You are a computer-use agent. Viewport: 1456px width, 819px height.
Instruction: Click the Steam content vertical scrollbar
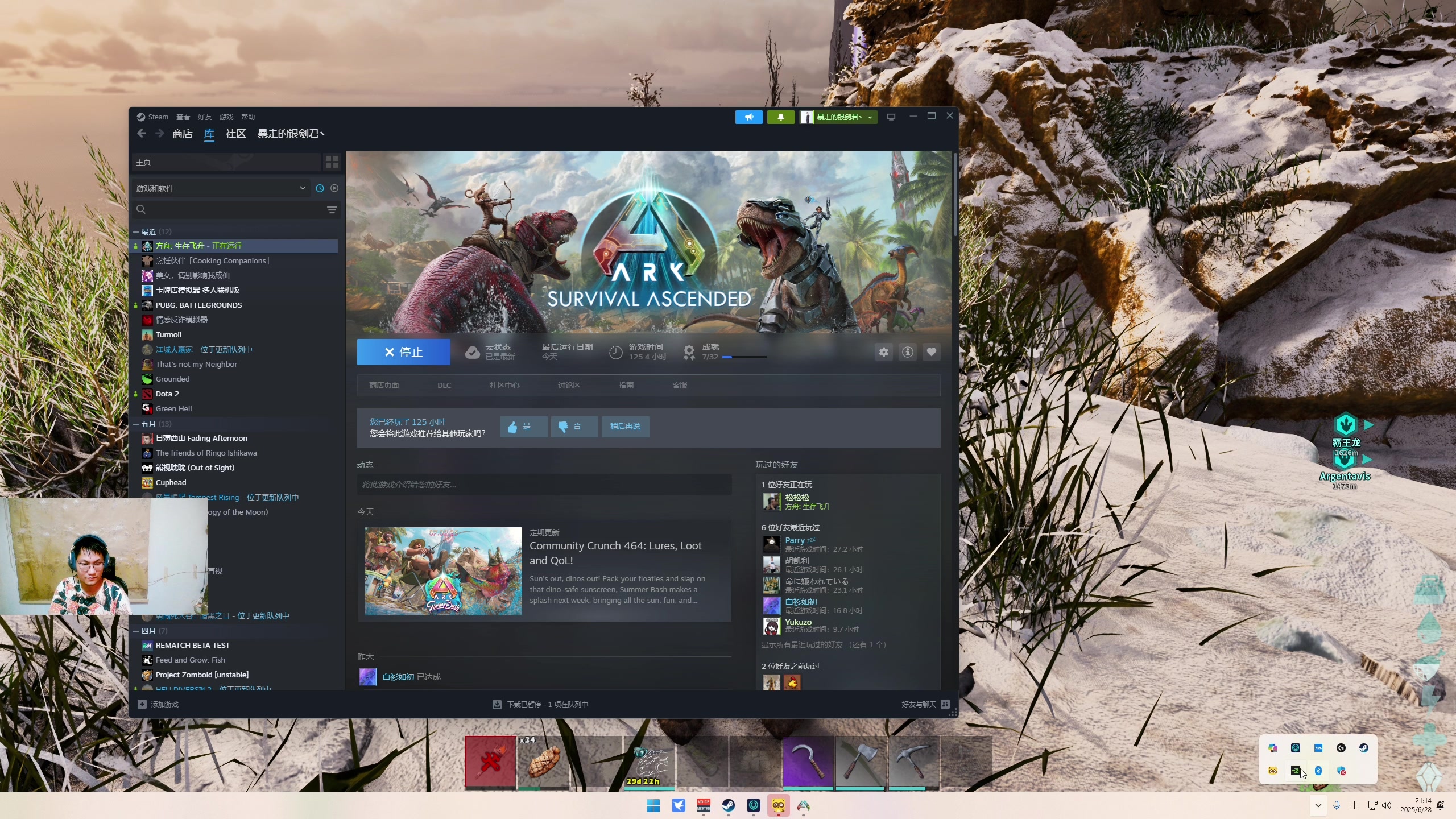pos(955,193)
